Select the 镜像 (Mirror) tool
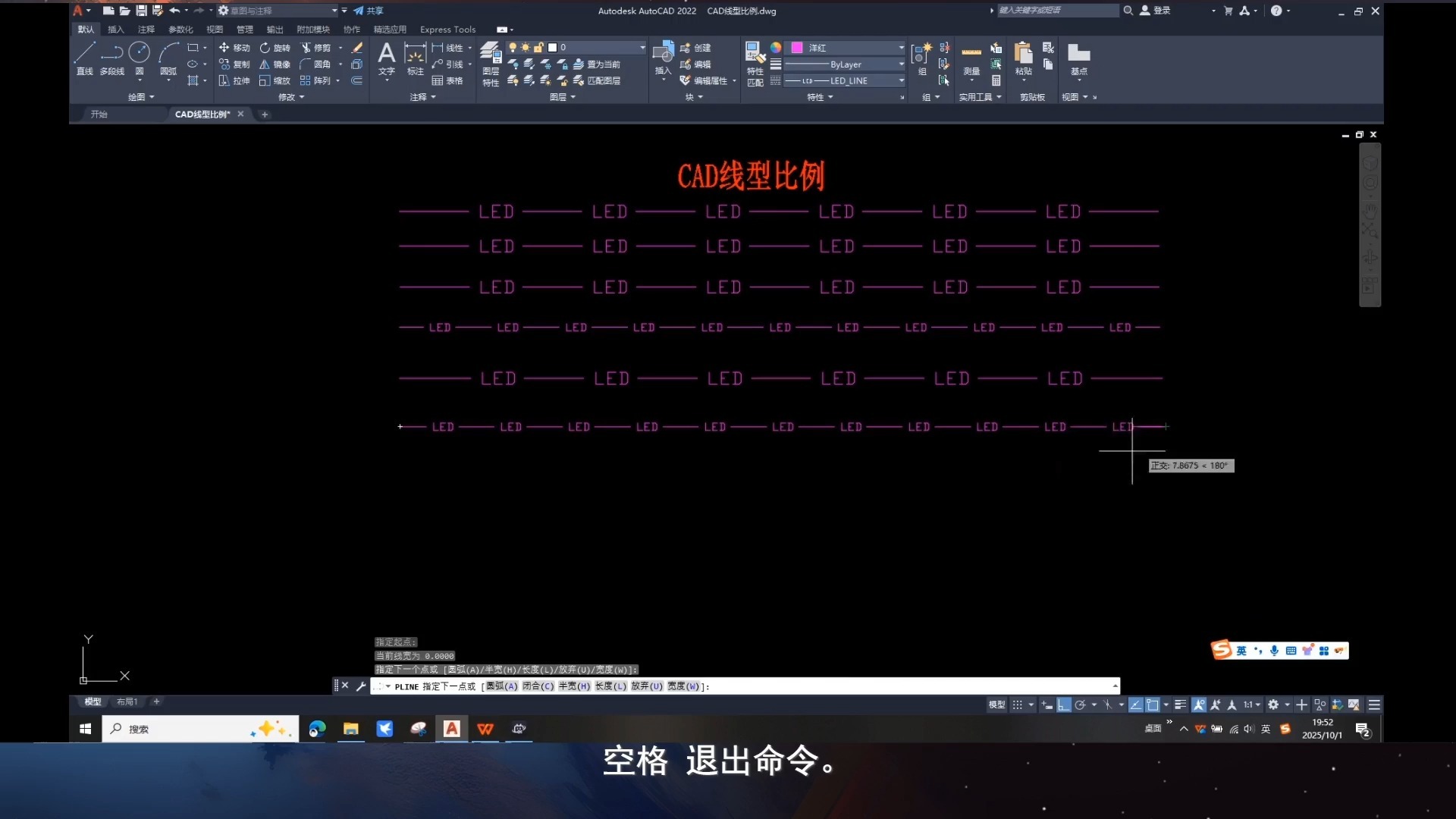 pyautogui.click(x=275, y=64)
